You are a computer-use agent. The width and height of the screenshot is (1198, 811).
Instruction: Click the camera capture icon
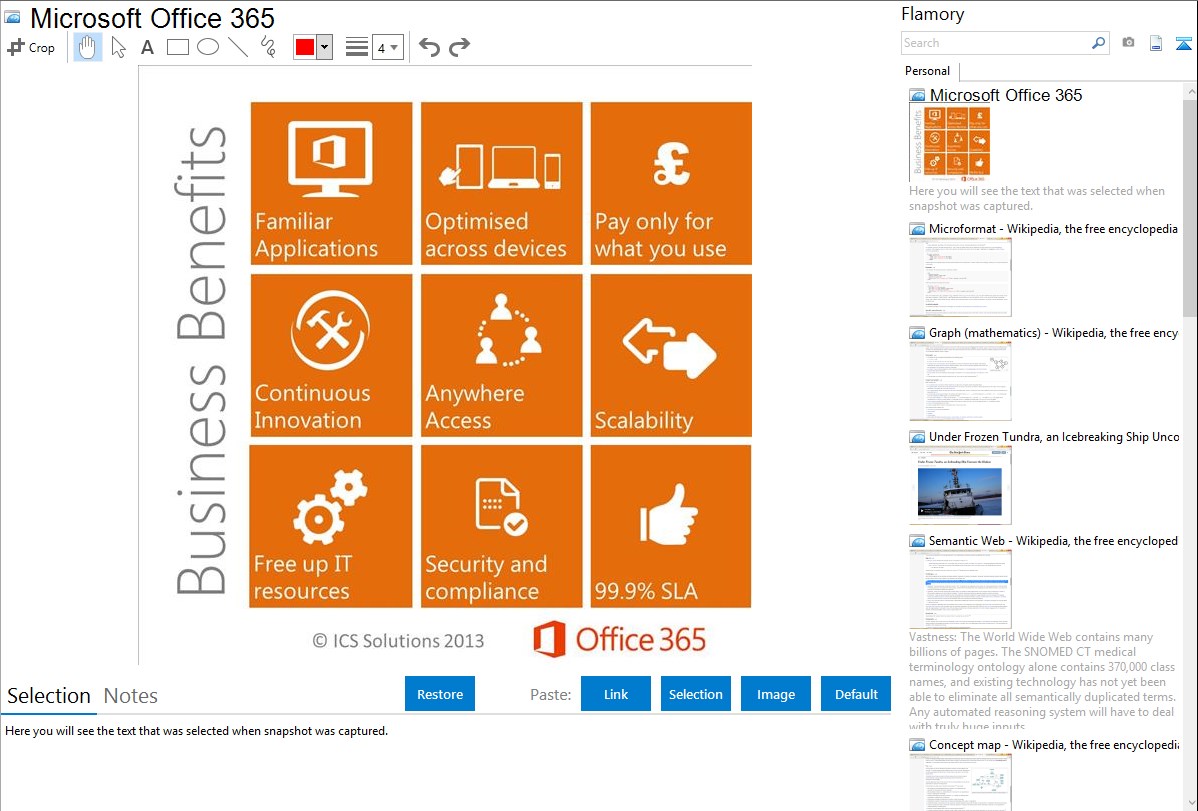[1128, 43]
